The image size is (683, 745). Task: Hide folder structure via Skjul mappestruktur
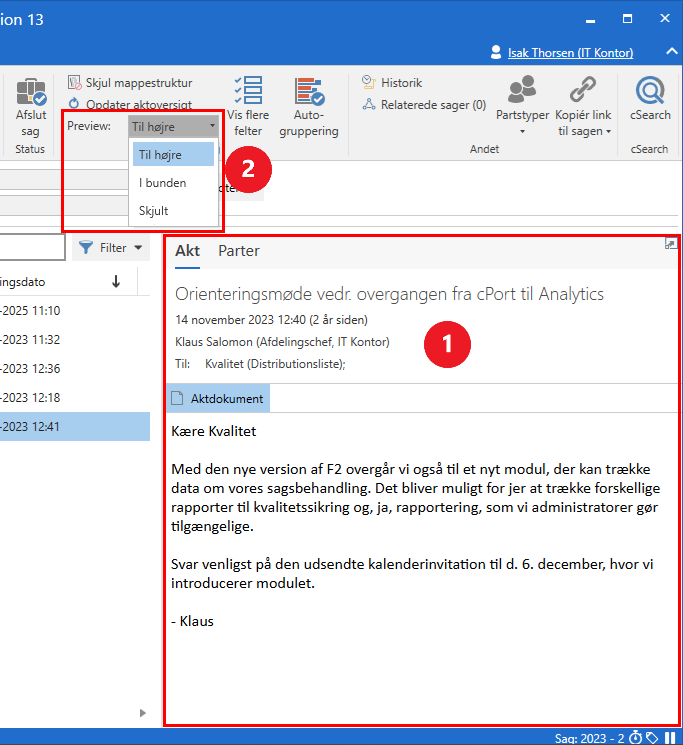click(130, 83)
